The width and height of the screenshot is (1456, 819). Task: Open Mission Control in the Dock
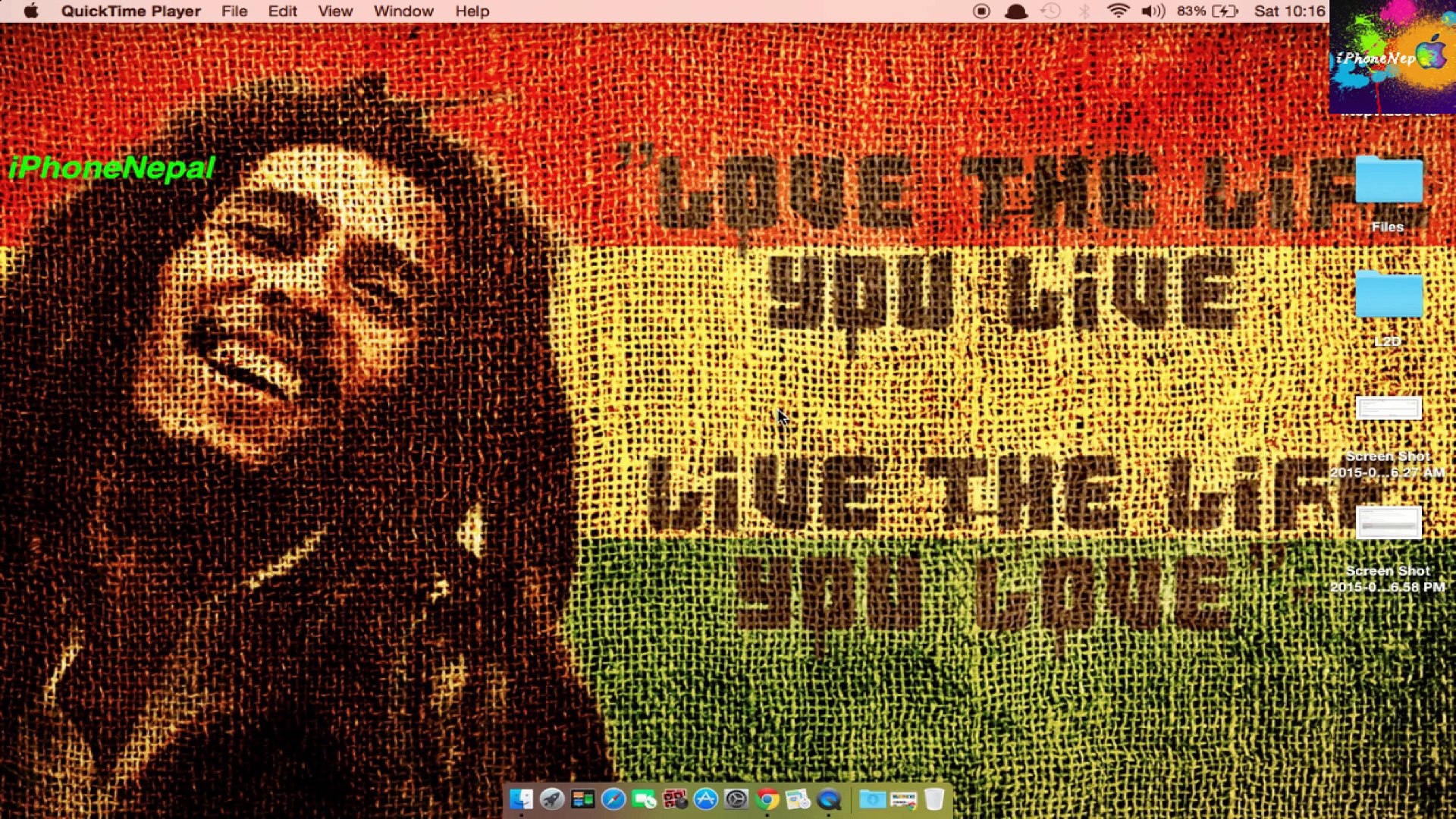pyautogui.click(x=582, y=799)
